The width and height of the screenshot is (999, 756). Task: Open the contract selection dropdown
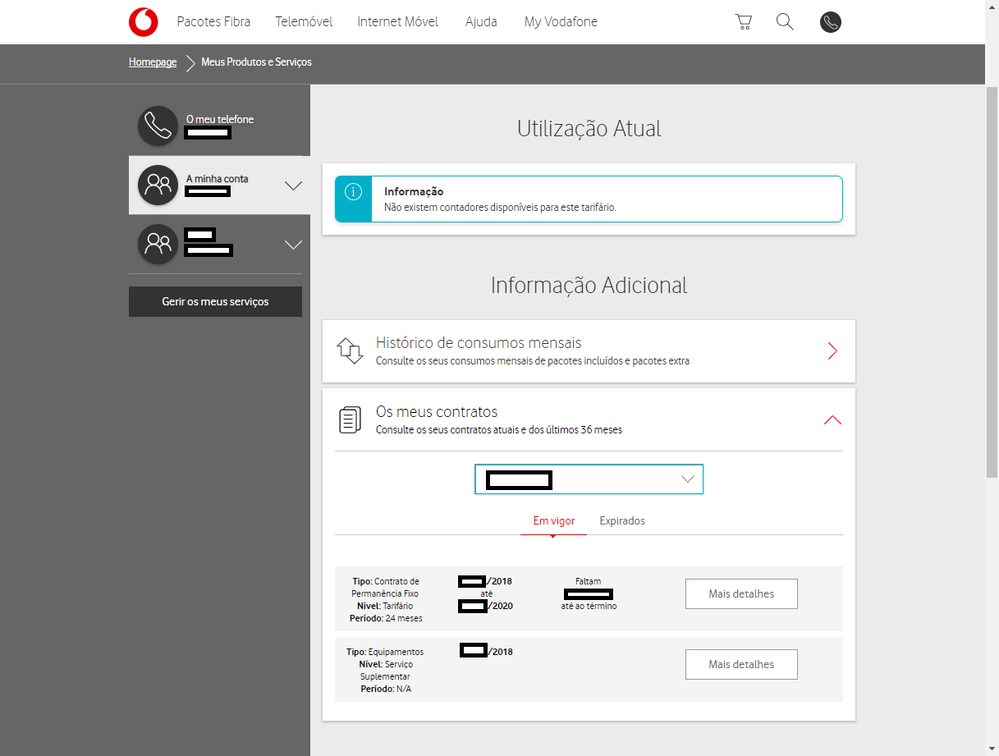(588, 479)
